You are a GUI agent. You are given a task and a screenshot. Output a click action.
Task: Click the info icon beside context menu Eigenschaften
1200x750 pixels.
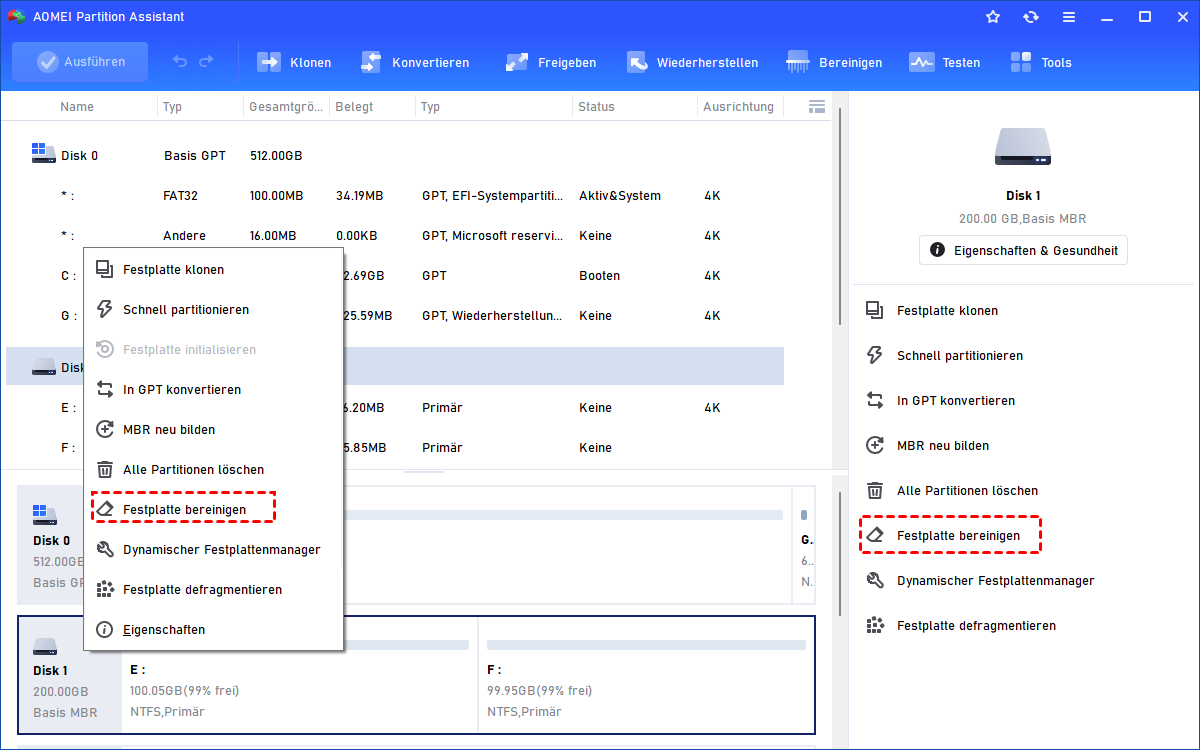pyautogui.click(x=104, y=629)
